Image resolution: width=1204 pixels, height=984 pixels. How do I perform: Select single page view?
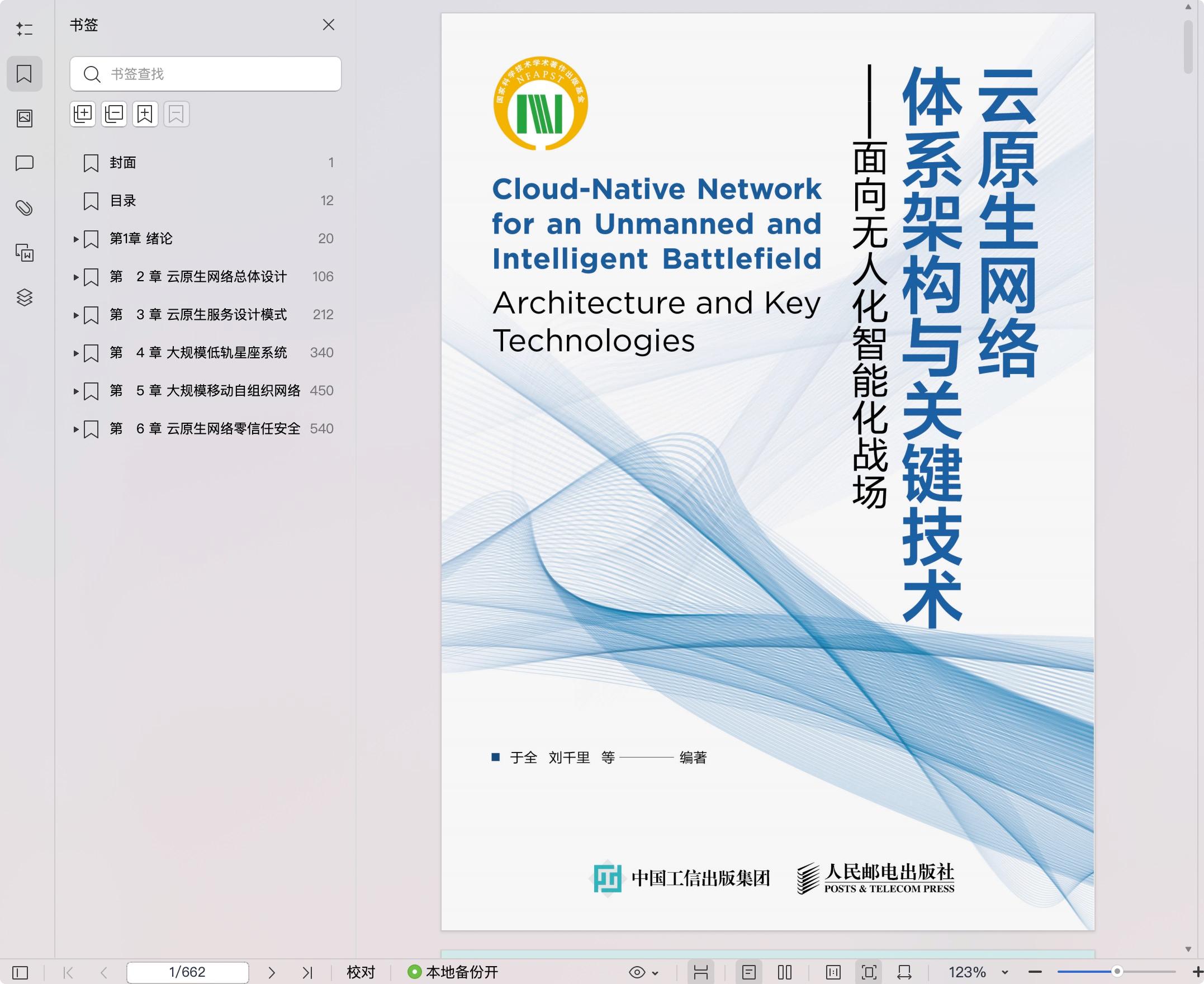click(749, 973)
